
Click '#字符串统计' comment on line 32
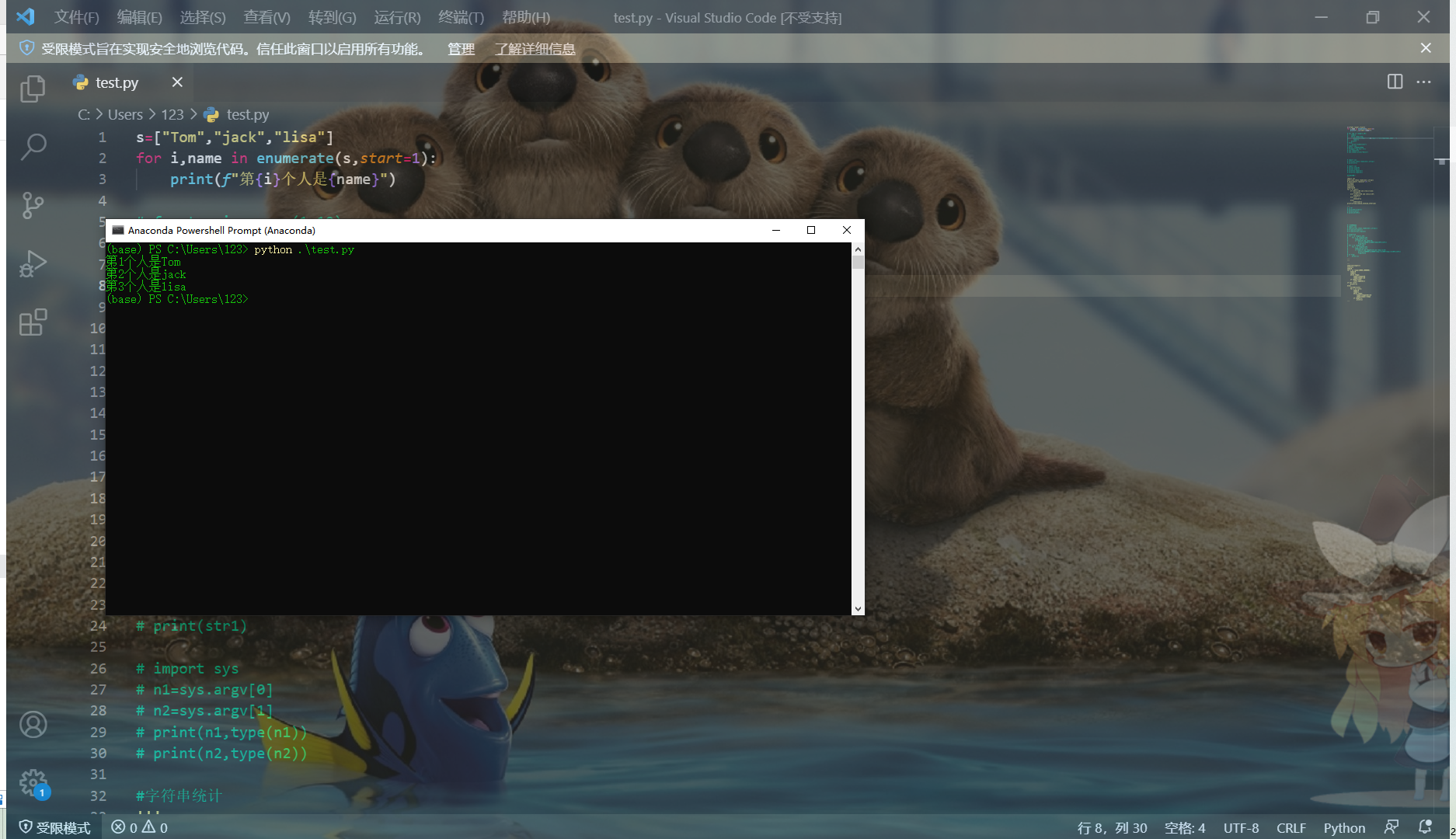(179, 795)
